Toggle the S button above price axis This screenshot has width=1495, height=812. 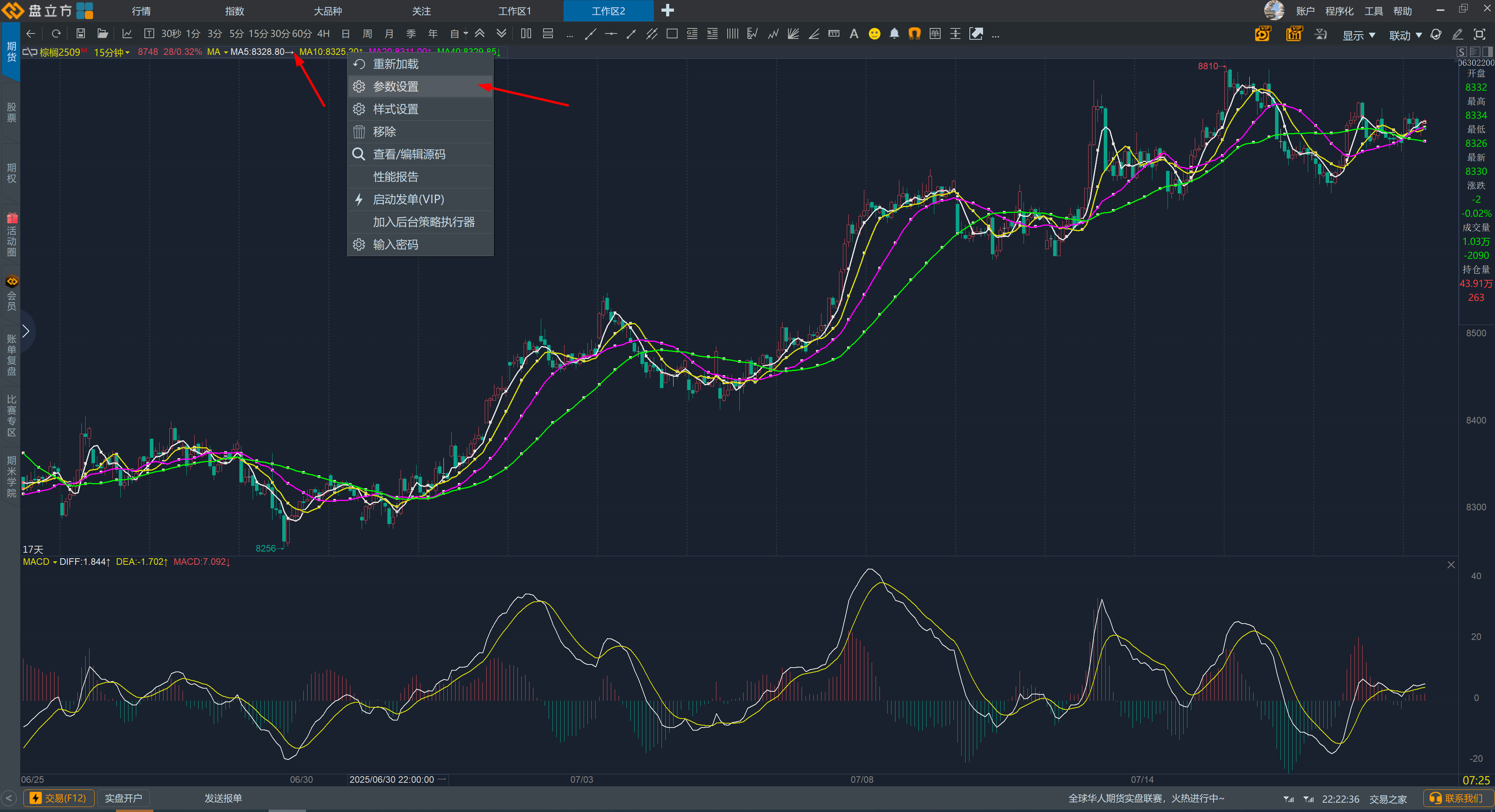point(1462,52)
